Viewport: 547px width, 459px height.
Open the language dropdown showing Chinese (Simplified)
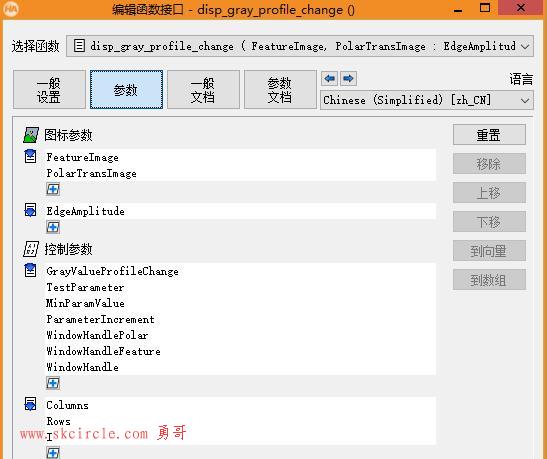pos(427,100)
